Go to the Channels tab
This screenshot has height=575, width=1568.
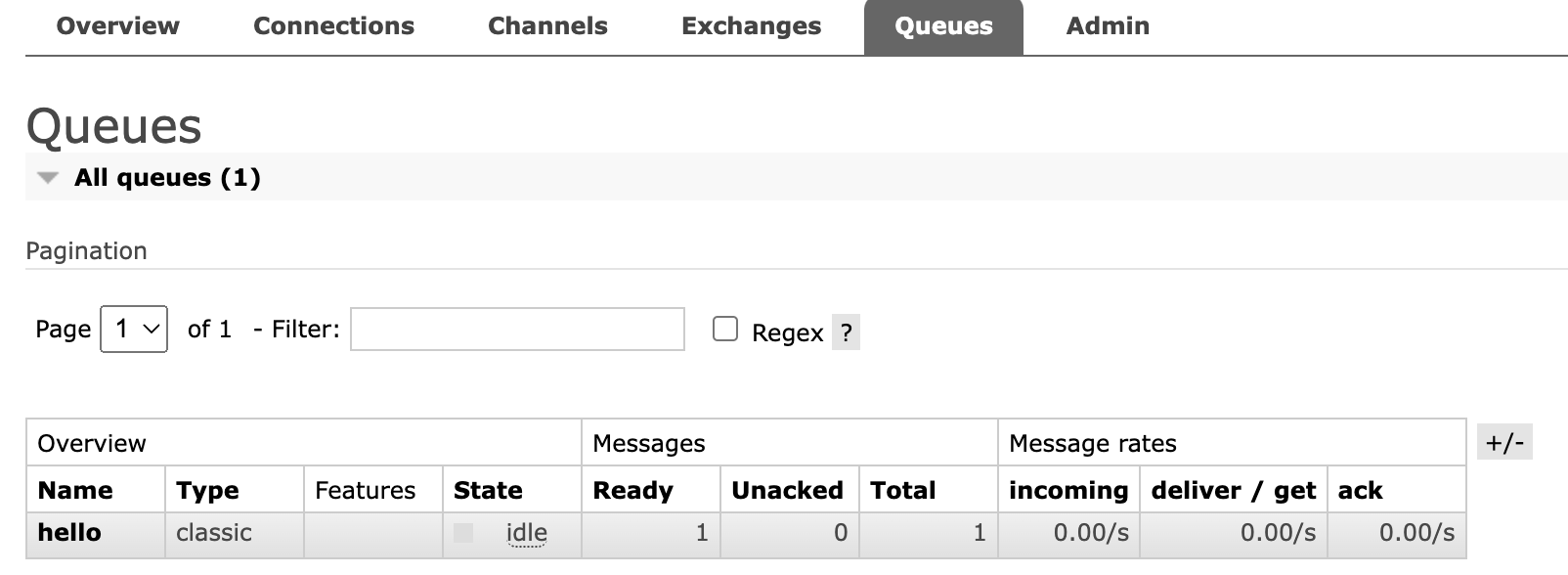547,26
